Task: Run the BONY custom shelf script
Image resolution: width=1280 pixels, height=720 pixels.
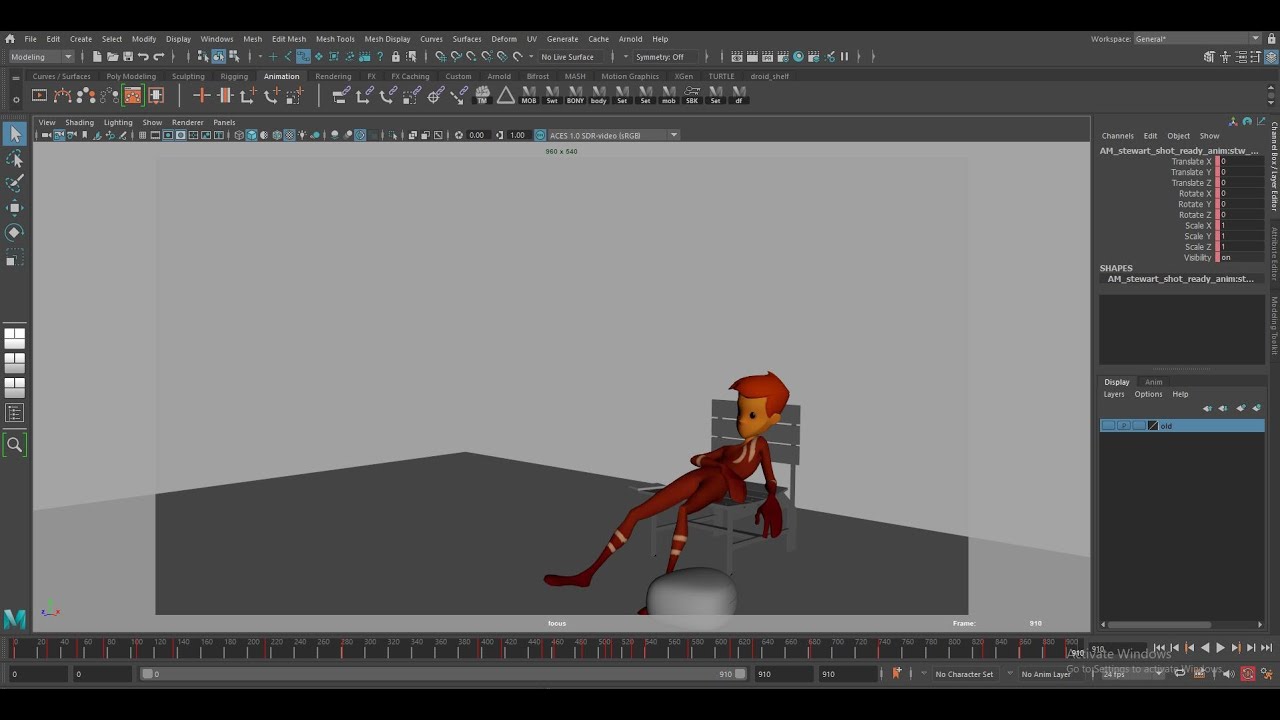Action: [575, 95]
